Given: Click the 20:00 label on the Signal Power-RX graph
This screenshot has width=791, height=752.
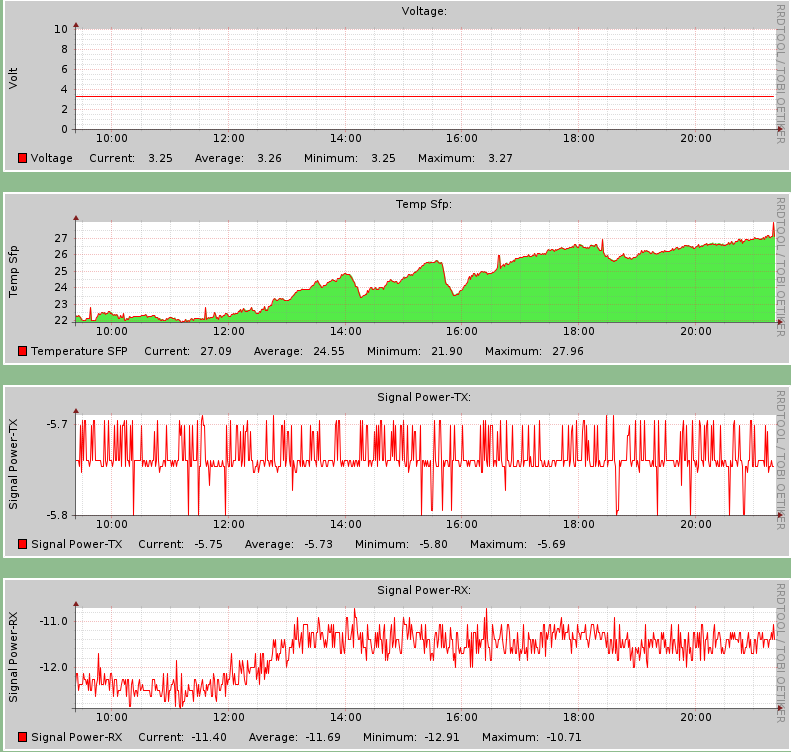Looking at the screenshot, I should point(695,717).
